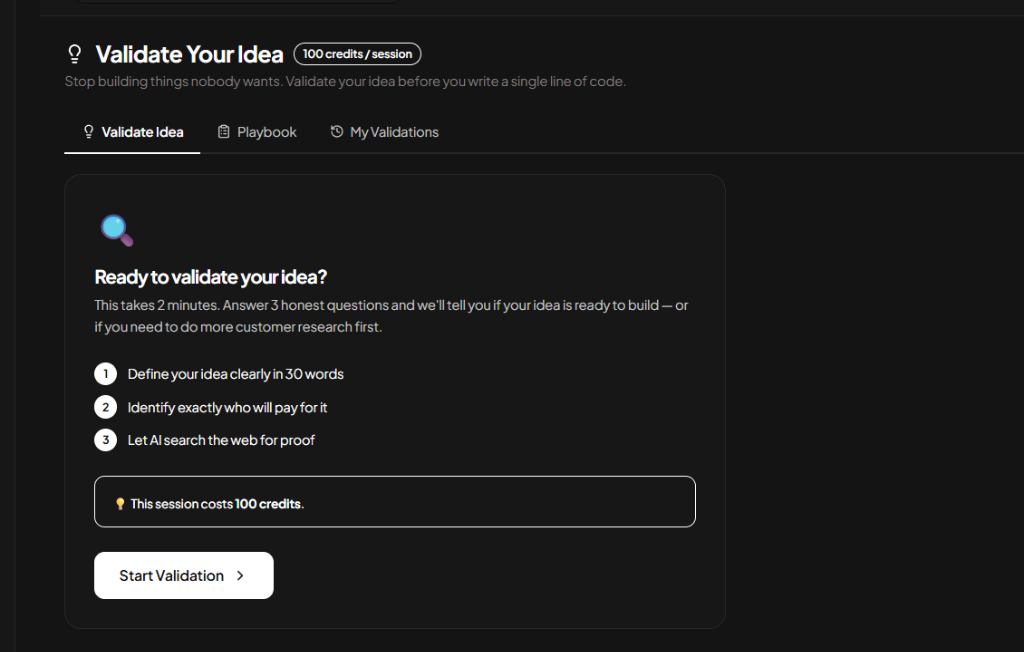Click the clipboard icon on Playbook tab
Screen dimensions: 1024x652
[x=223, y=132]
